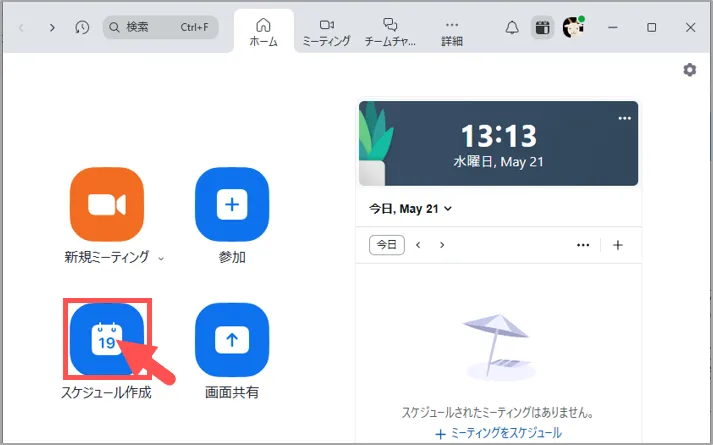
Task: Open the 詳細 more tab
Action: point(452,32)
